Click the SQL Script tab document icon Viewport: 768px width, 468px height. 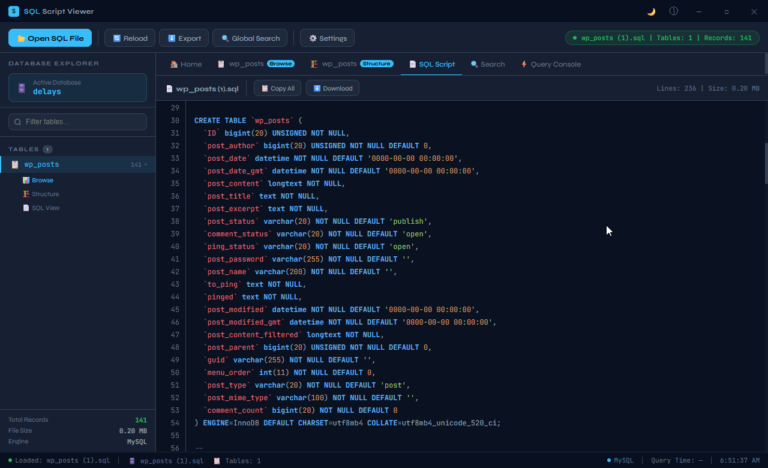pos(412,64)
